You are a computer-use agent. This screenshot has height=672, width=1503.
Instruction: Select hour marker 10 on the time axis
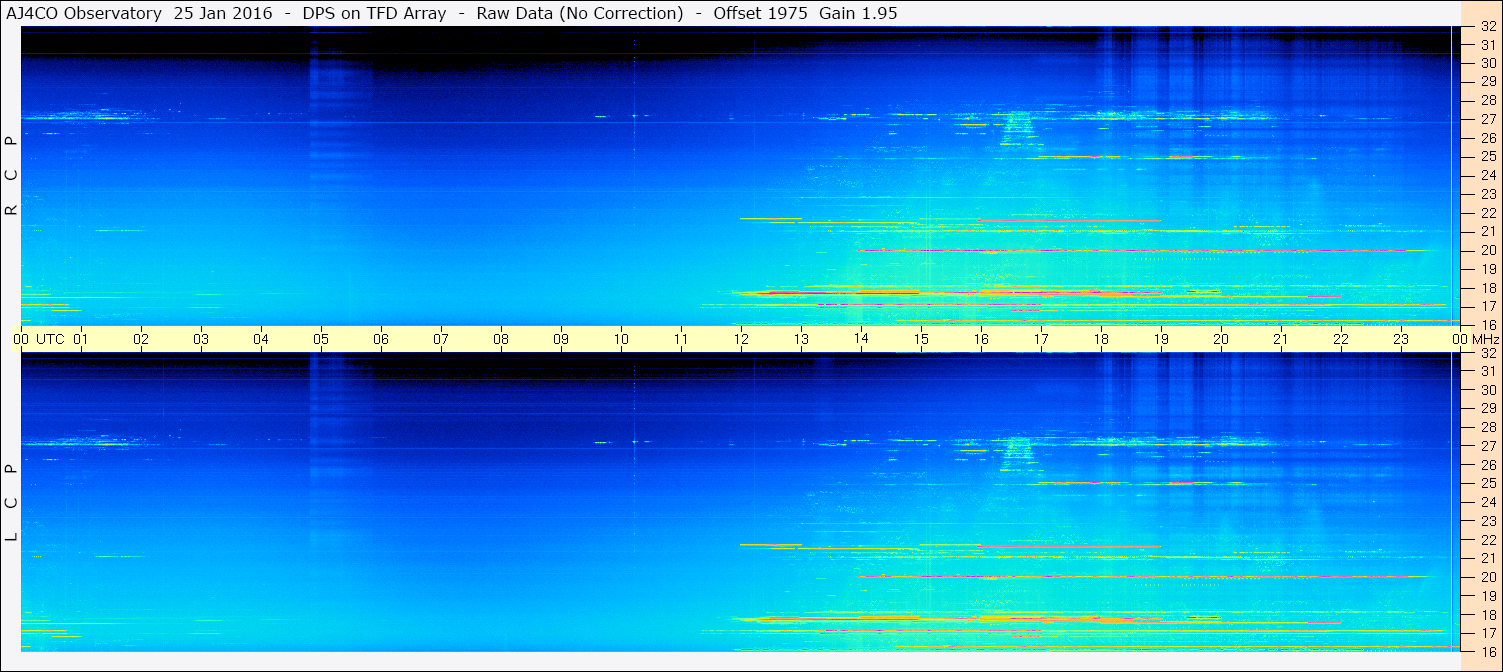[x=621, y=339]
